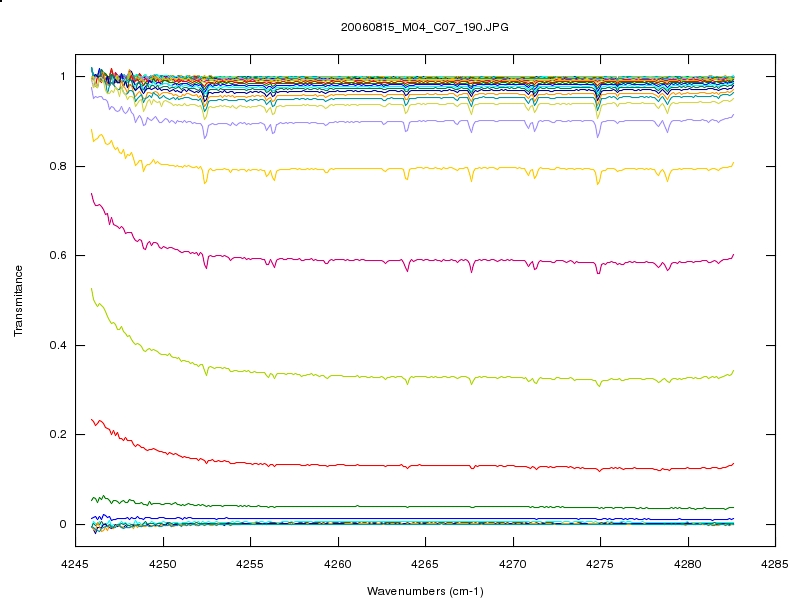Click the x-axis tick label 4255
800x600 pixels.
click(250, 564)
